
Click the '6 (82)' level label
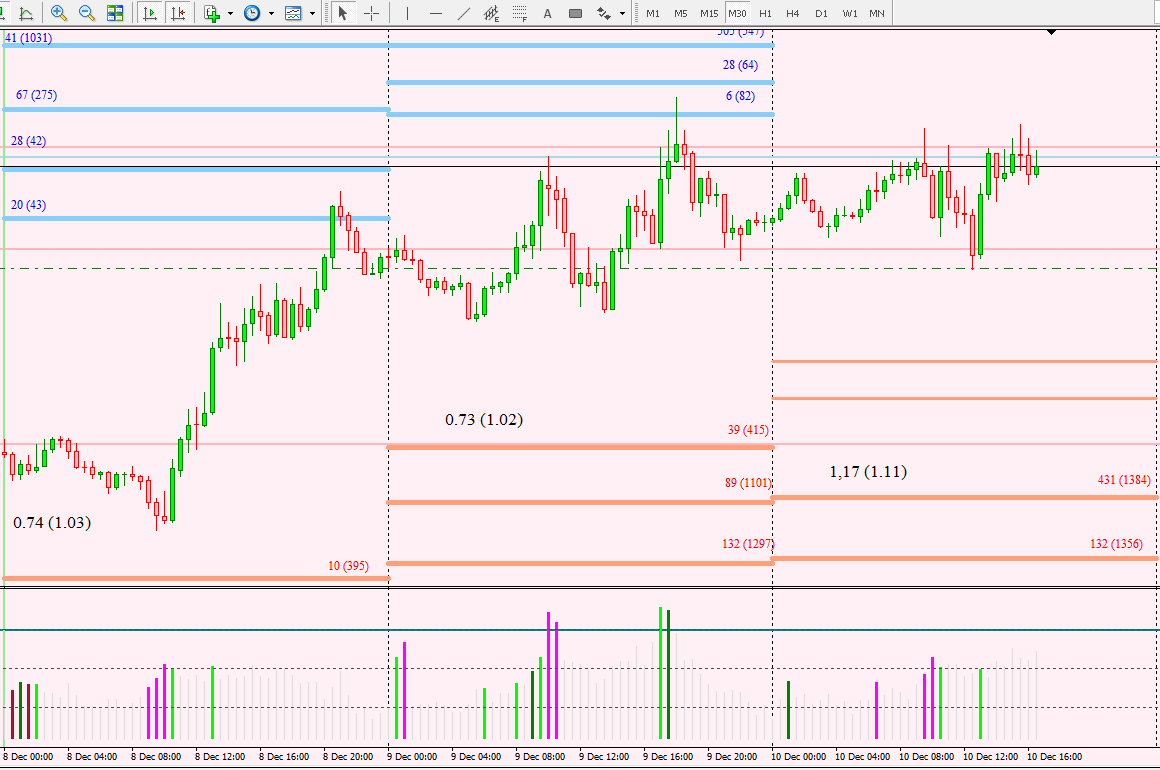pos(741,95)
